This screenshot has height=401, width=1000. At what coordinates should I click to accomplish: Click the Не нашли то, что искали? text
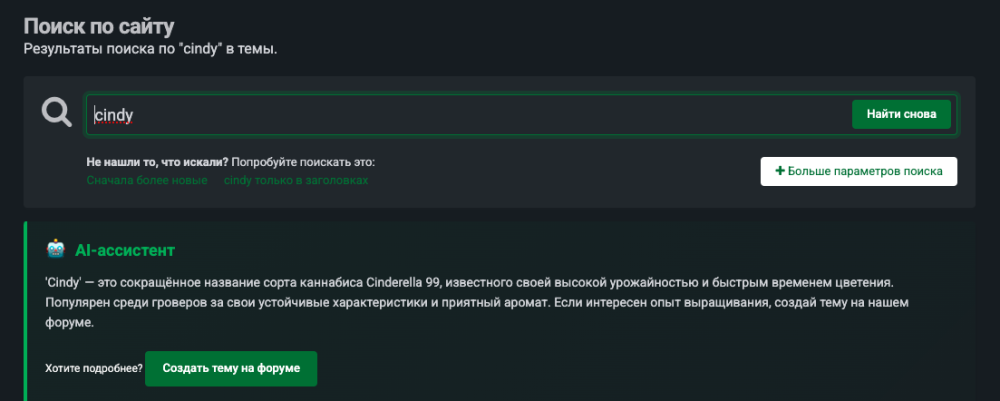tap(158, 163)
